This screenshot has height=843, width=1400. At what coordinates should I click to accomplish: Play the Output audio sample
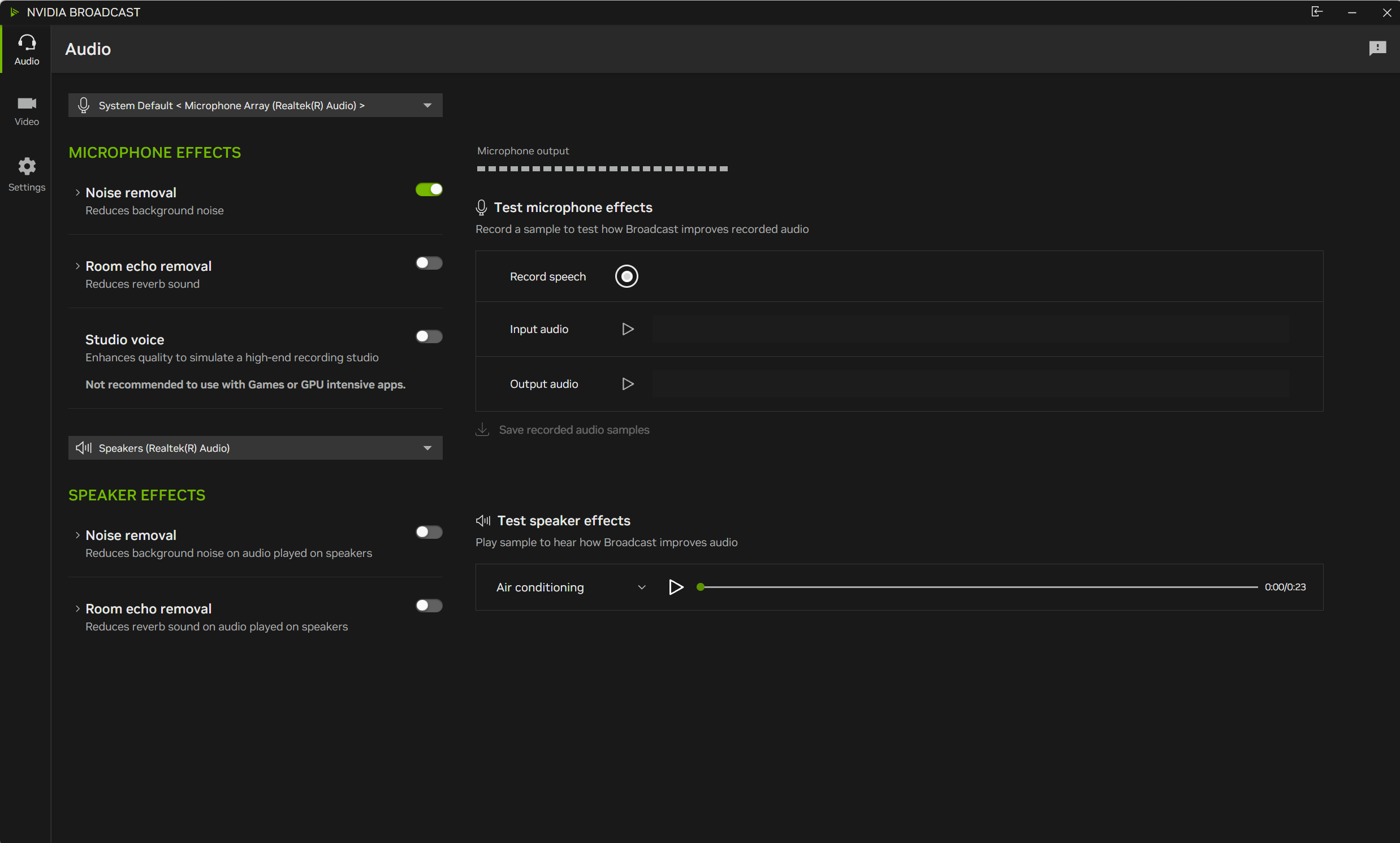[628, 384]
